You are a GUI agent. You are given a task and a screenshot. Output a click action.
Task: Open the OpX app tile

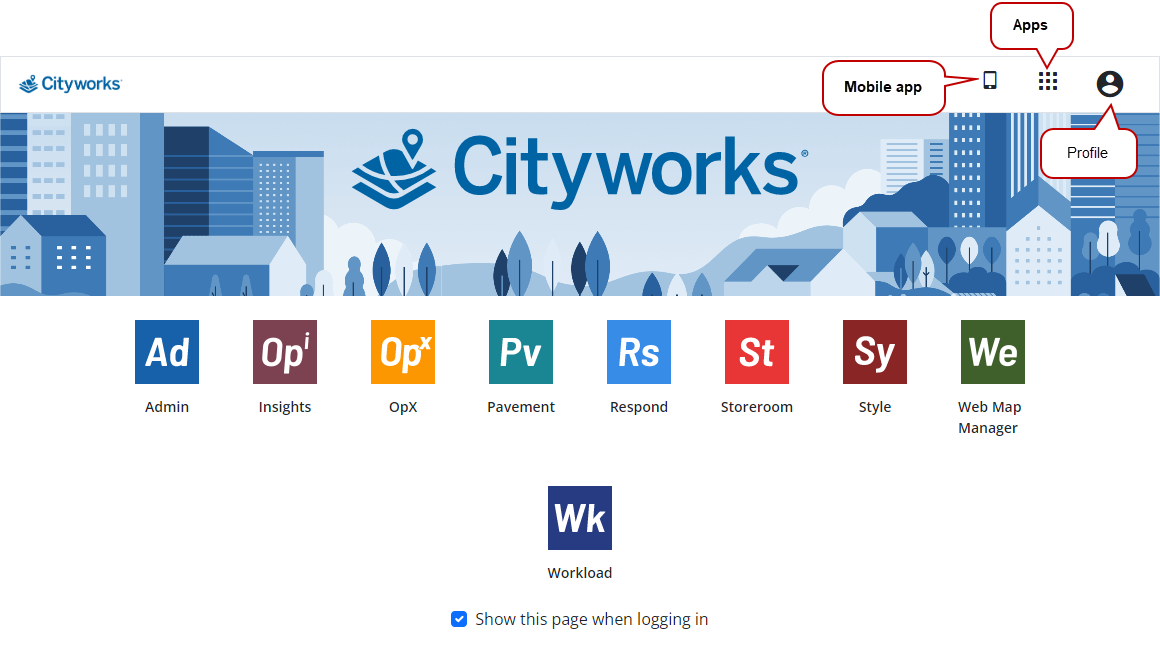[403, 352]
